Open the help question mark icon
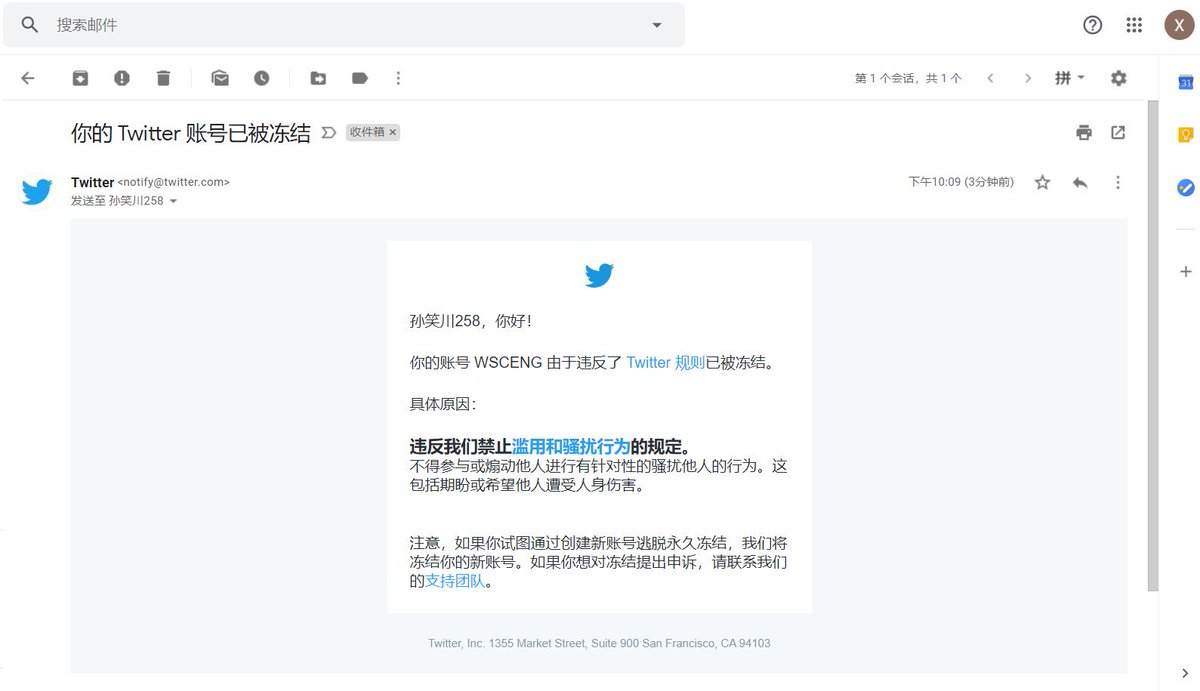This screenshot has width=1200, height=691. pyautogui.click(x=1093, y=25)
